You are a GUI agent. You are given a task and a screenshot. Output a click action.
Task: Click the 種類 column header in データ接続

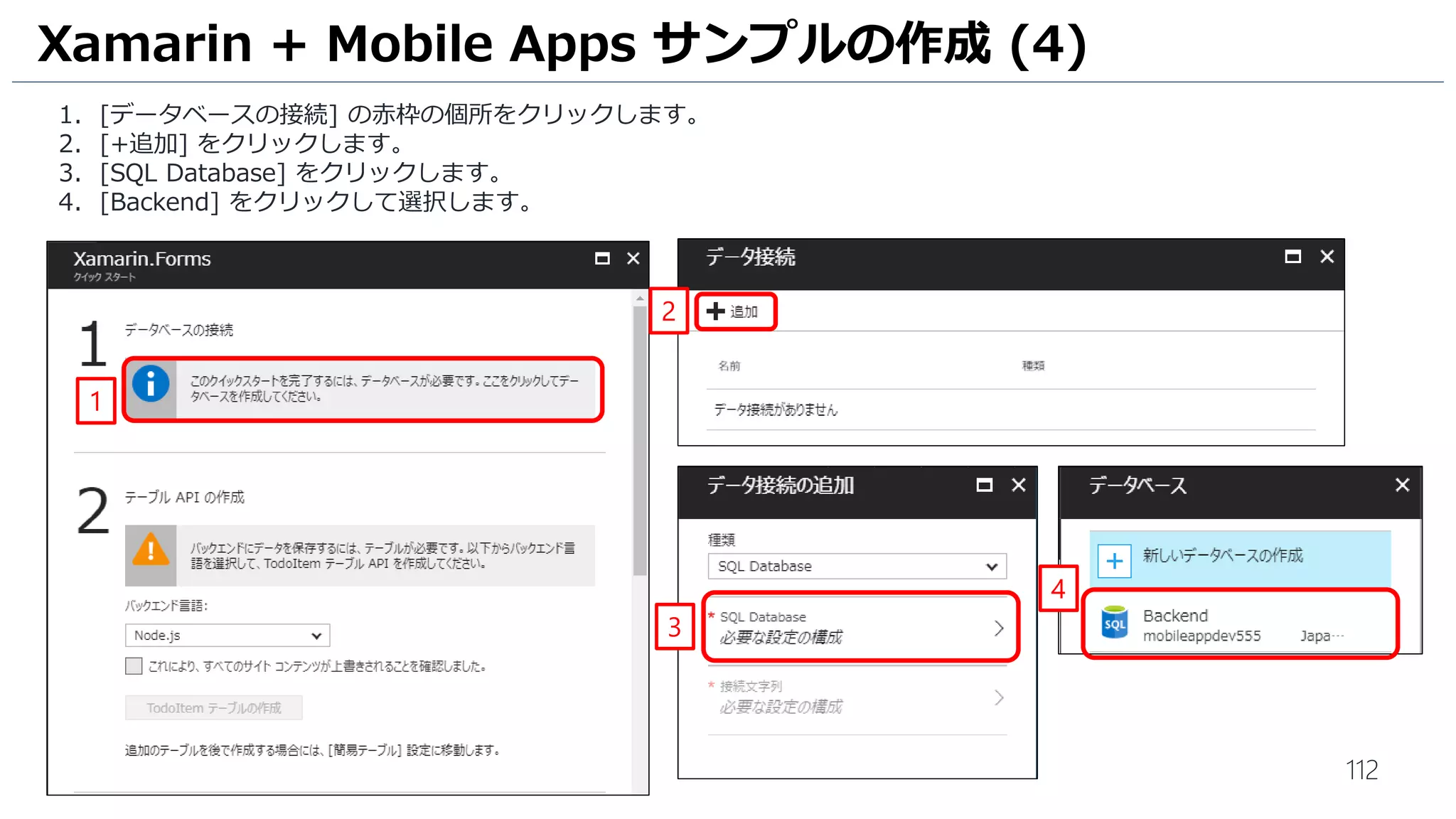point(1033,366)
